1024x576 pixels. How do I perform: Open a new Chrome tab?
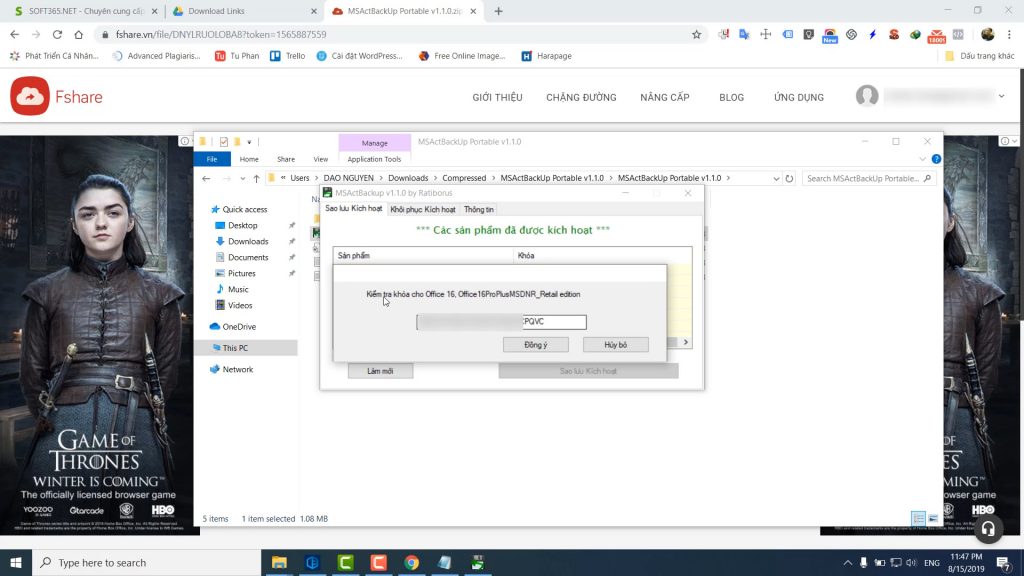tap(498, 11)
